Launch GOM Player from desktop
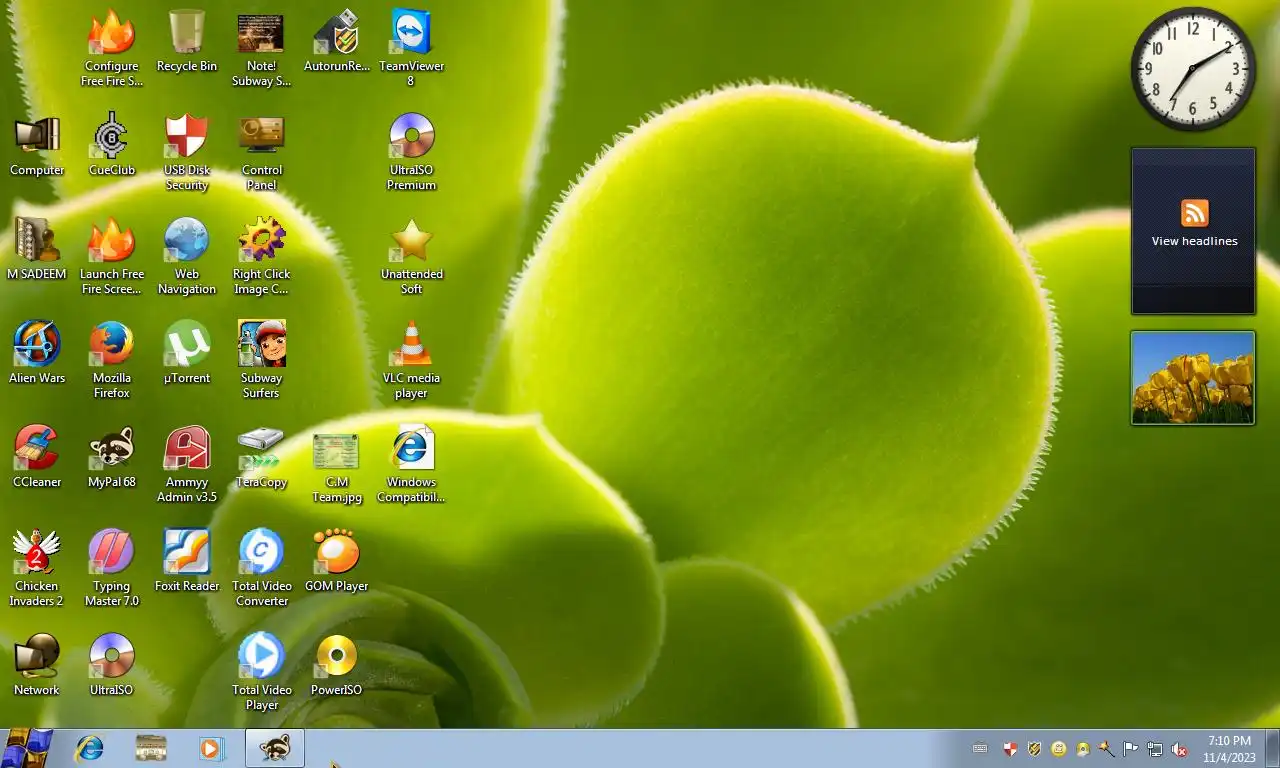Image resolution: width=1280 pixels, height=768 pixels. click(337, 562)
